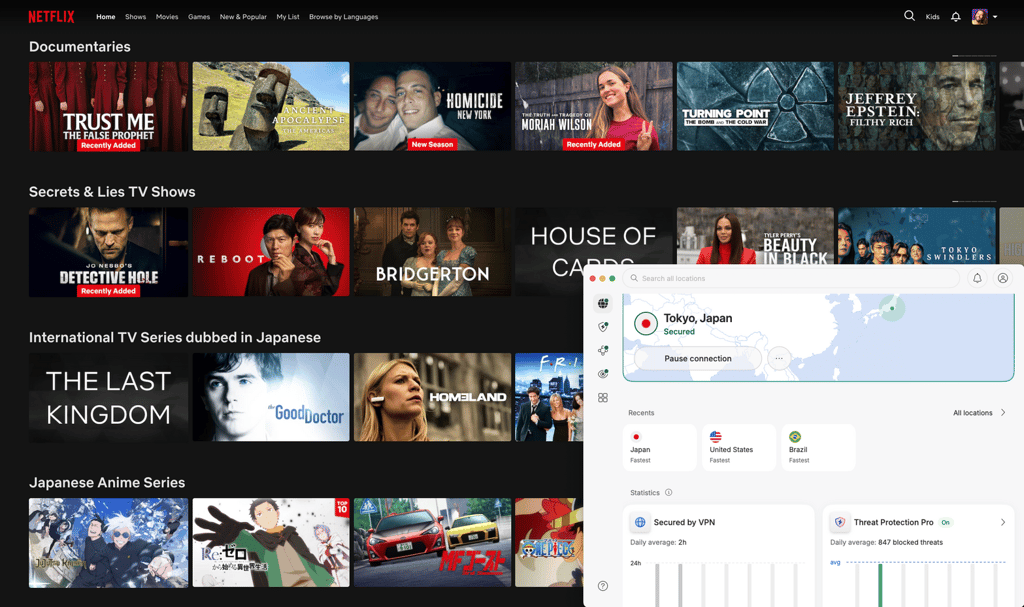
Task: Open the three-dots connection options button
Action: point(779,358)
